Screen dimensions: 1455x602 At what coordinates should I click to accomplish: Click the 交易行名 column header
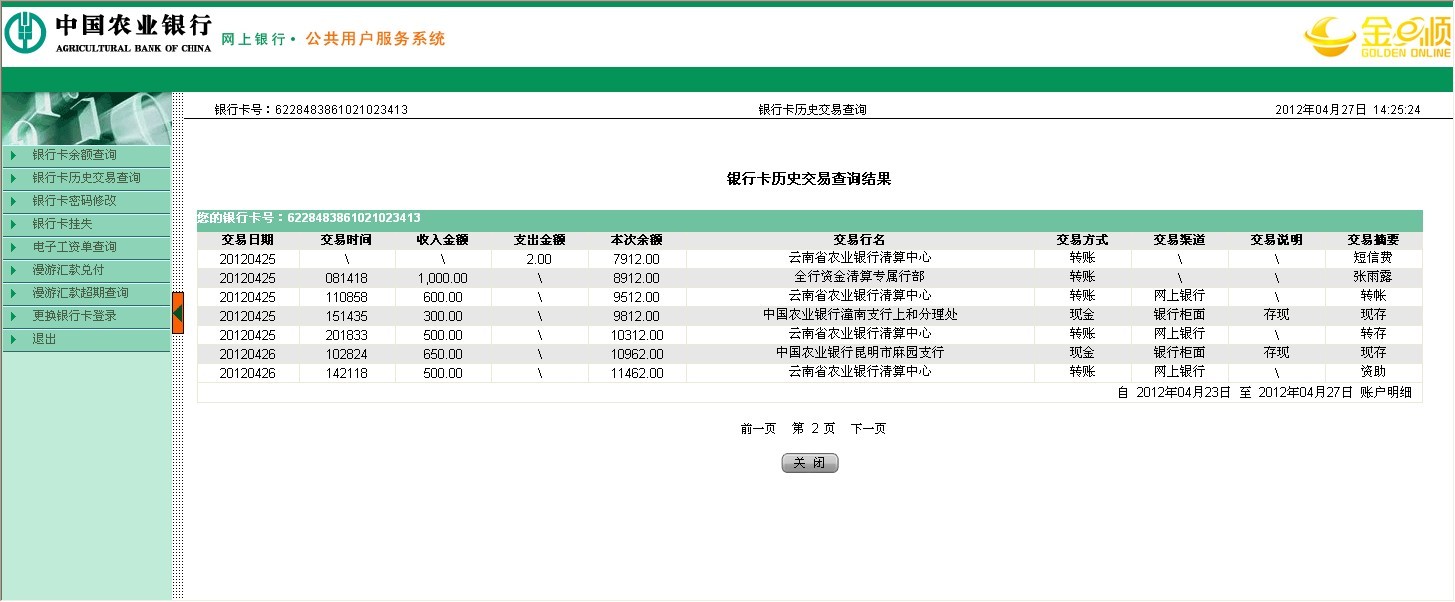859,240
